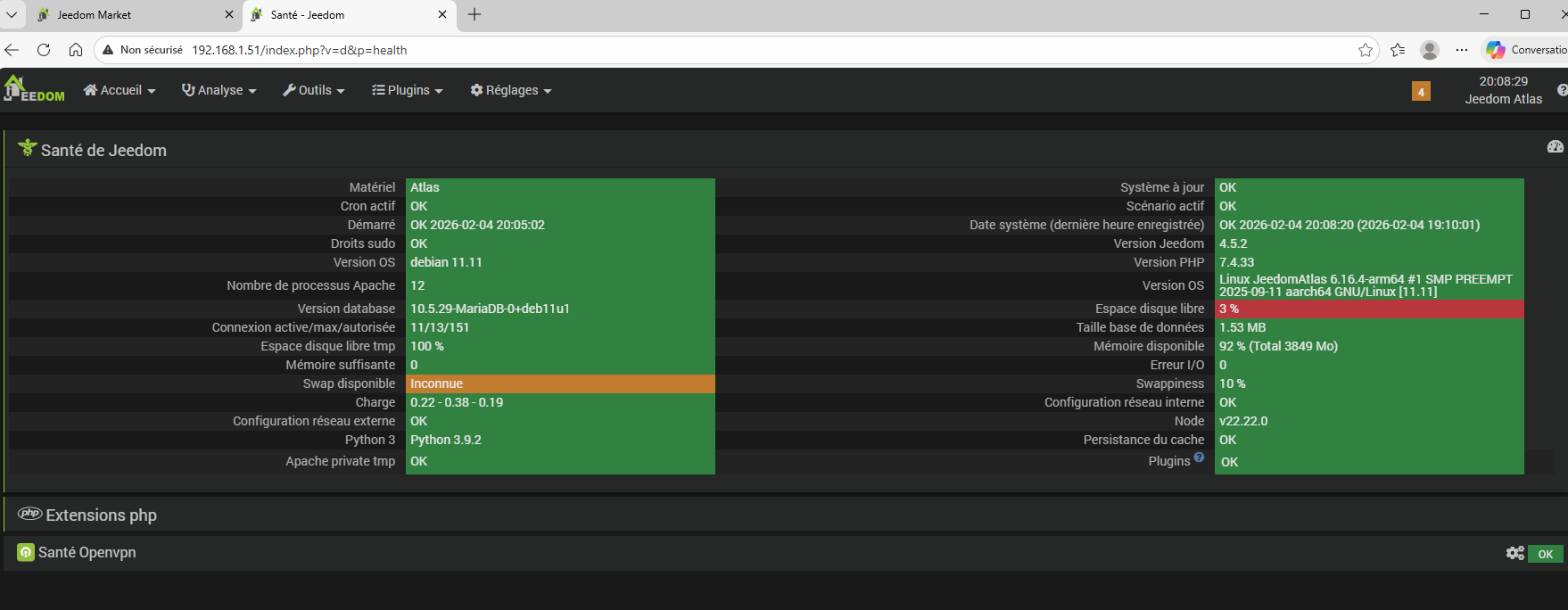1568x610 pixels.
Task: Click the gears icon in Santé Openvpn row
Action: coord(1514,553)
